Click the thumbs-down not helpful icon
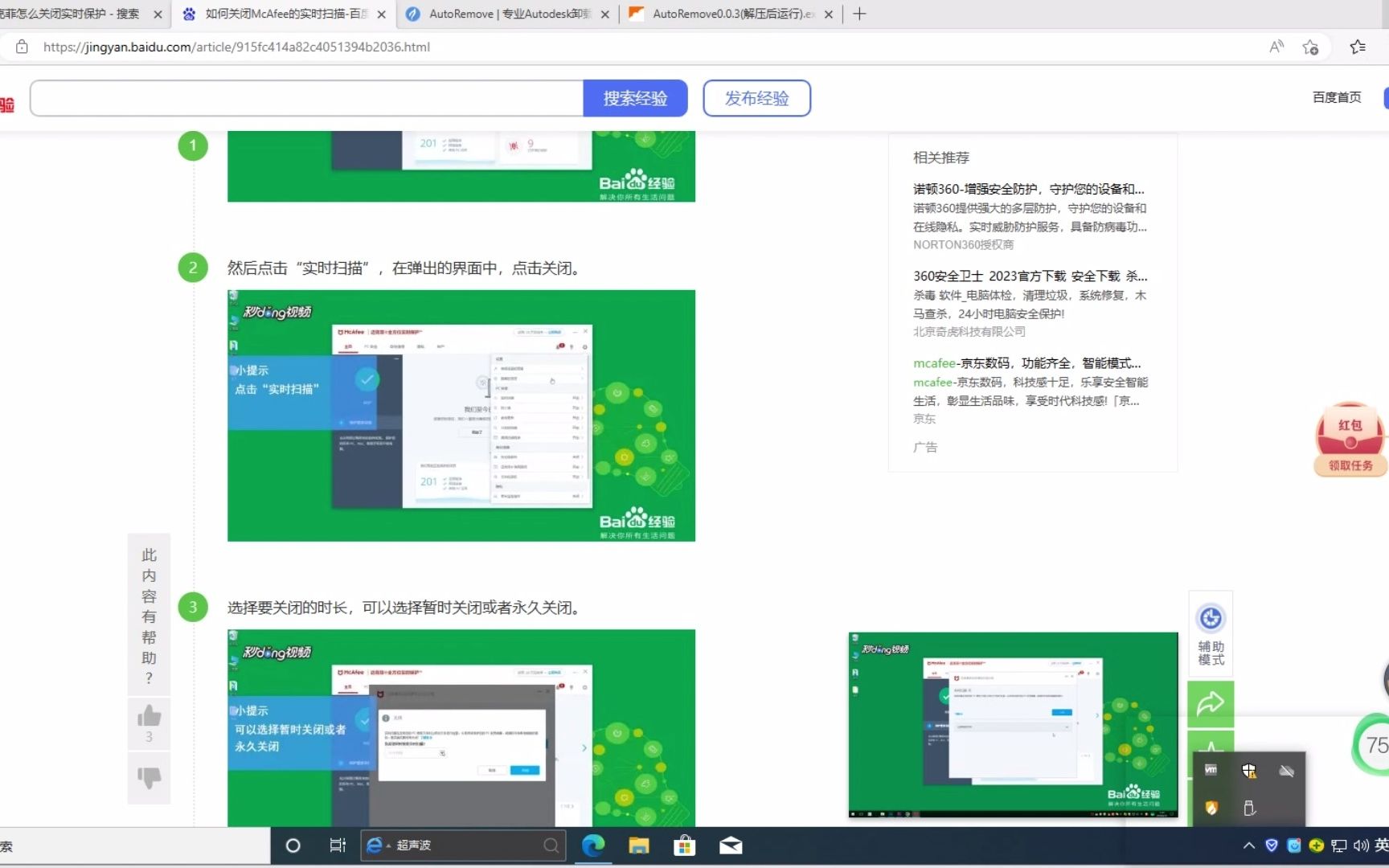The width and height of the screenshot is (1389, 868). (149, 777)
